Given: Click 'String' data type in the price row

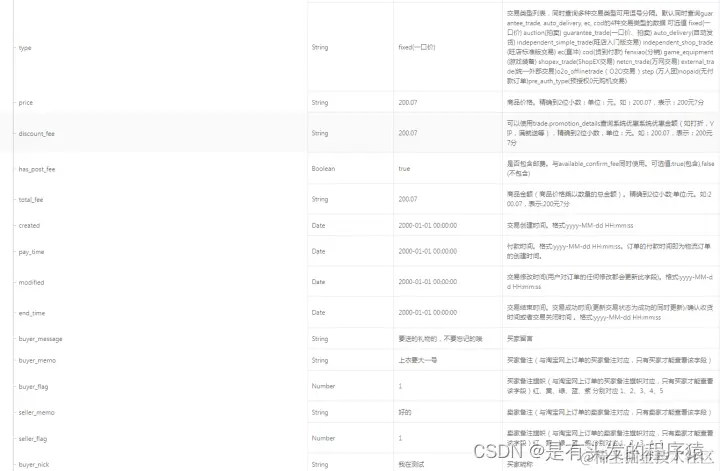Looking at the screenshot, I should (320, 102).
